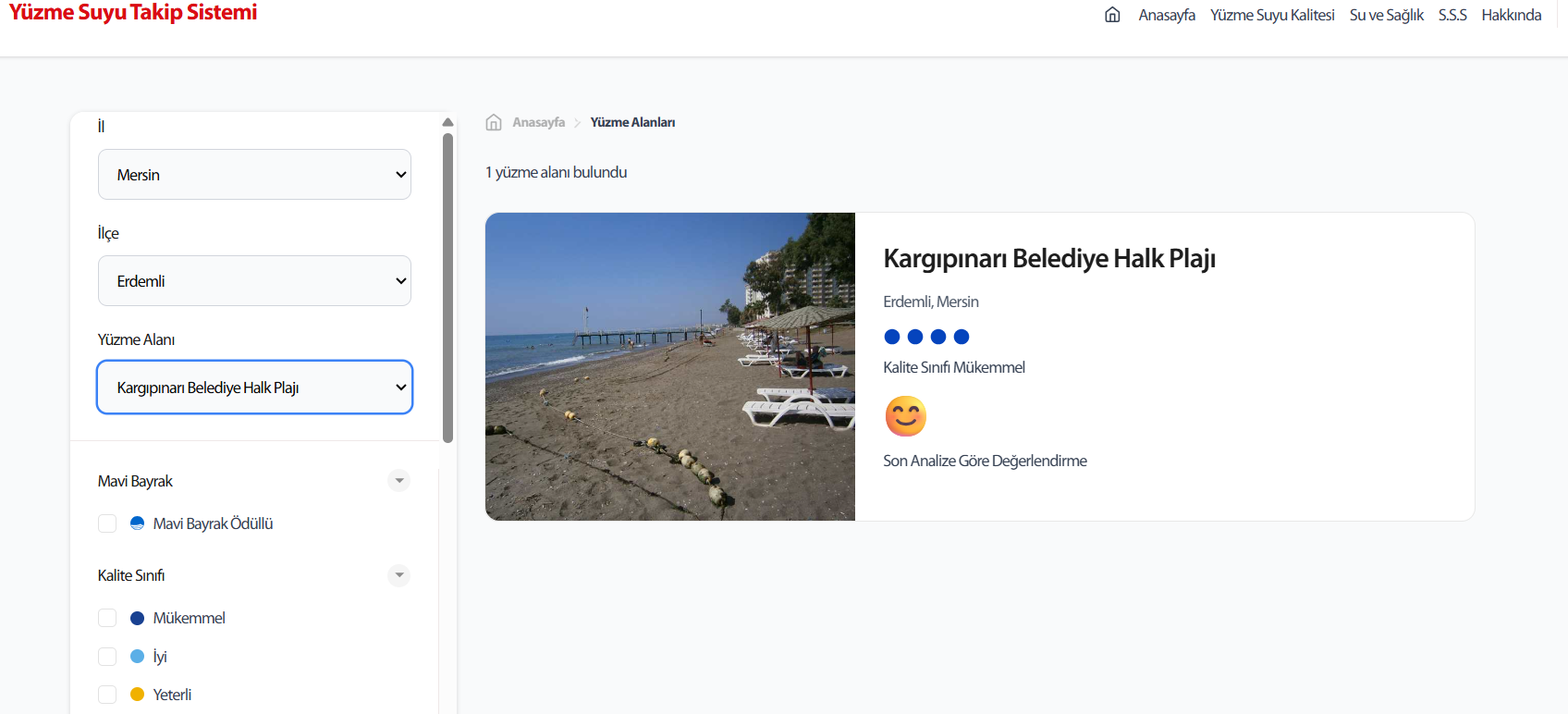The height and width of the screenshot is (714, 1568).
Task: Click the yellow Yeterli color dot
Action: [x=137, y=695]
